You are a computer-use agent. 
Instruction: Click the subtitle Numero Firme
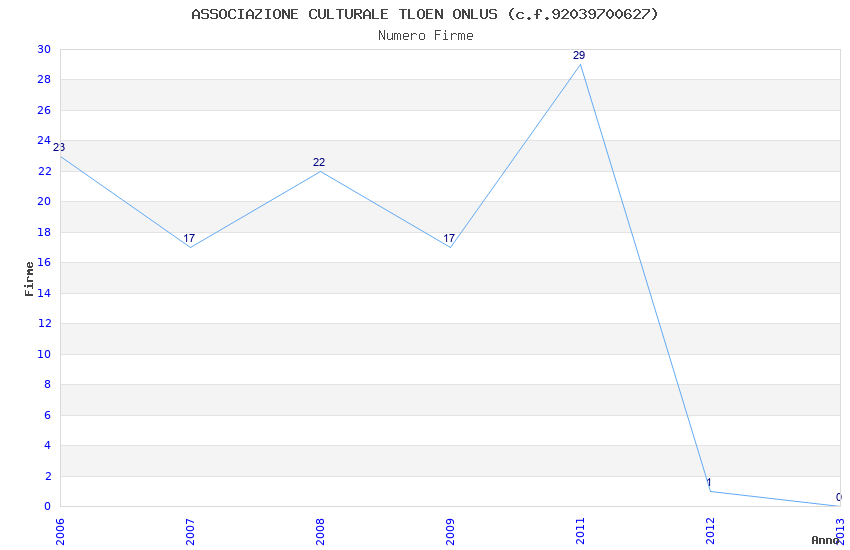[x=426, y=36]
